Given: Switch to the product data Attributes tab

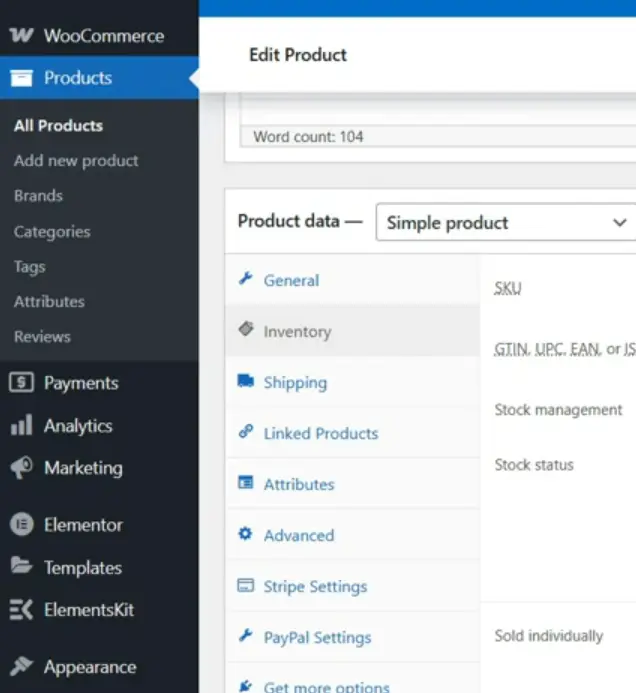Looking at the screenshot, I should click(x=353, y=484).
